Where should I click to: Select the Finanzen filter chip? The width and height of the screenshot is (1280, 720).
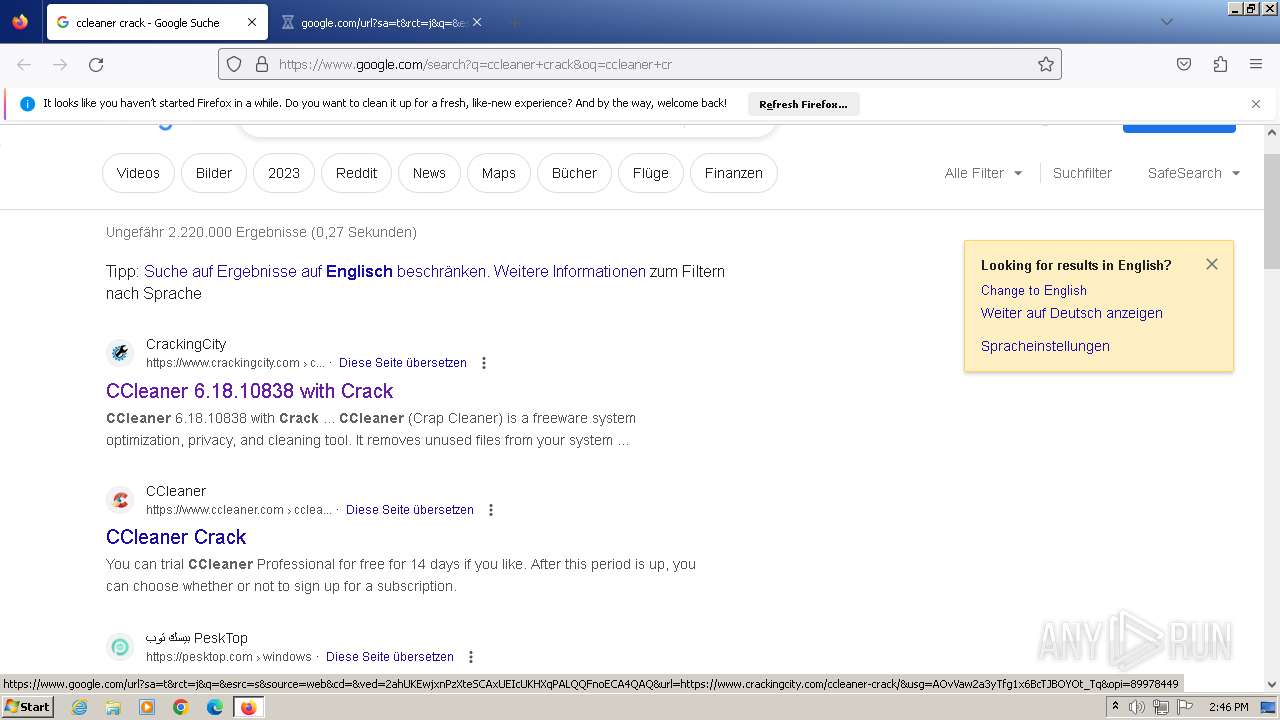tap(734, 173)
